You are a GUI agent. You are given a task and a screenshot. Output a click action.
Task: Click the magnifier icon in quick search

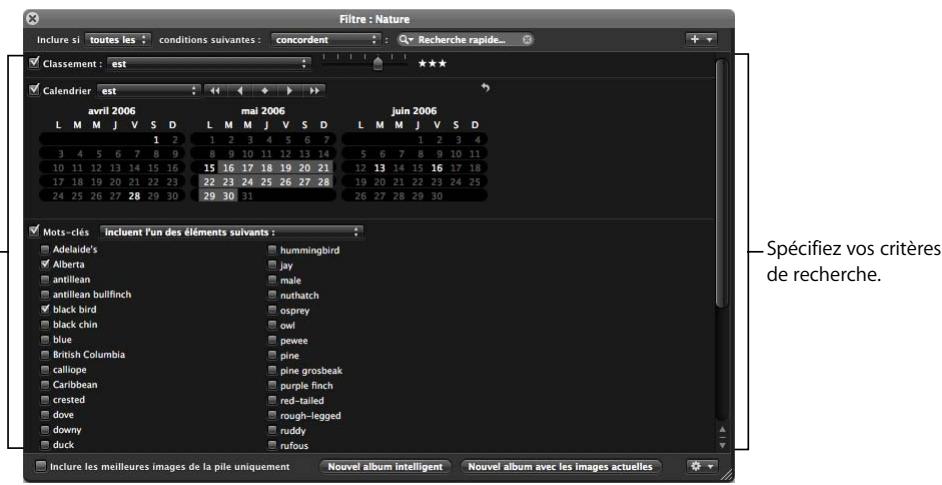(x=406, y=40)
